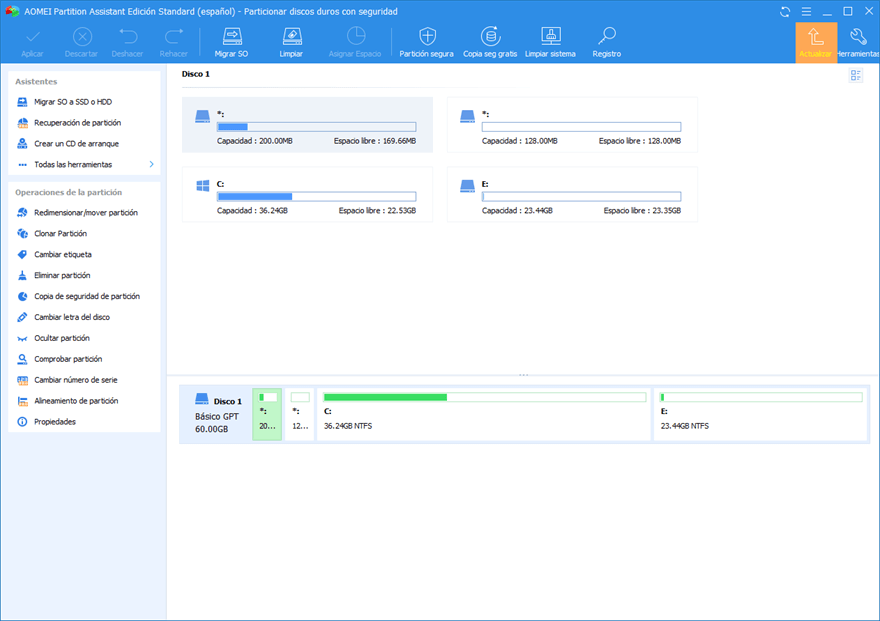
Task: Select the C: partition card
Action: (307, 194)
